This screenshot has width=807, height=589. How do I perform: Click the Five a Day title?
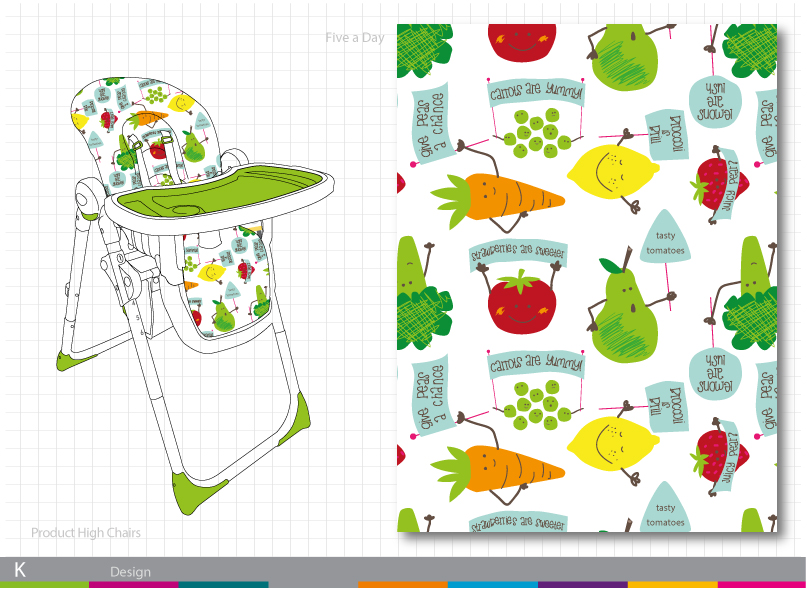(x=354, y=38)
